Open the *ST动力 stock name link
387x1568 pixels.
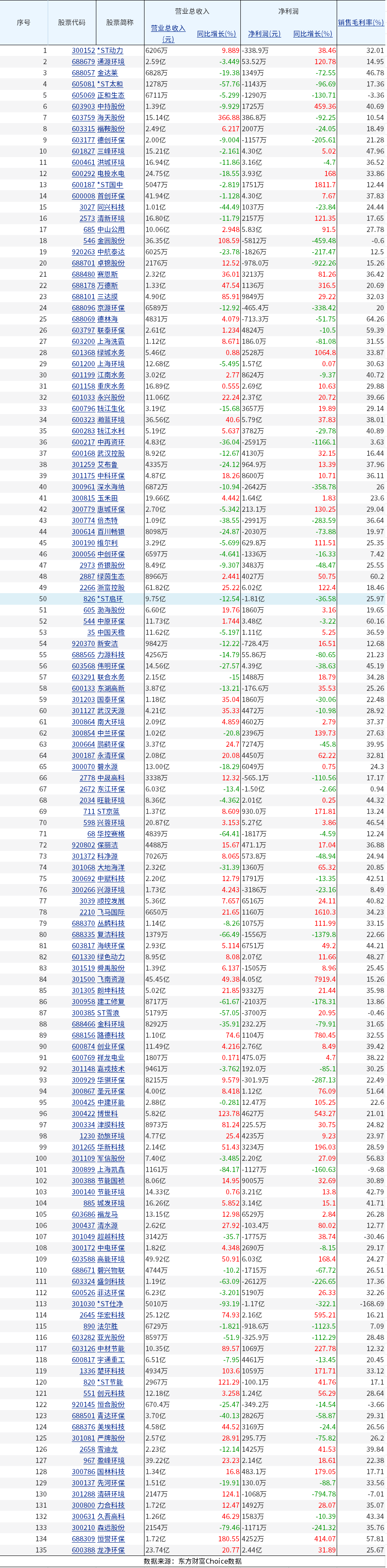(x=110, y=50)
